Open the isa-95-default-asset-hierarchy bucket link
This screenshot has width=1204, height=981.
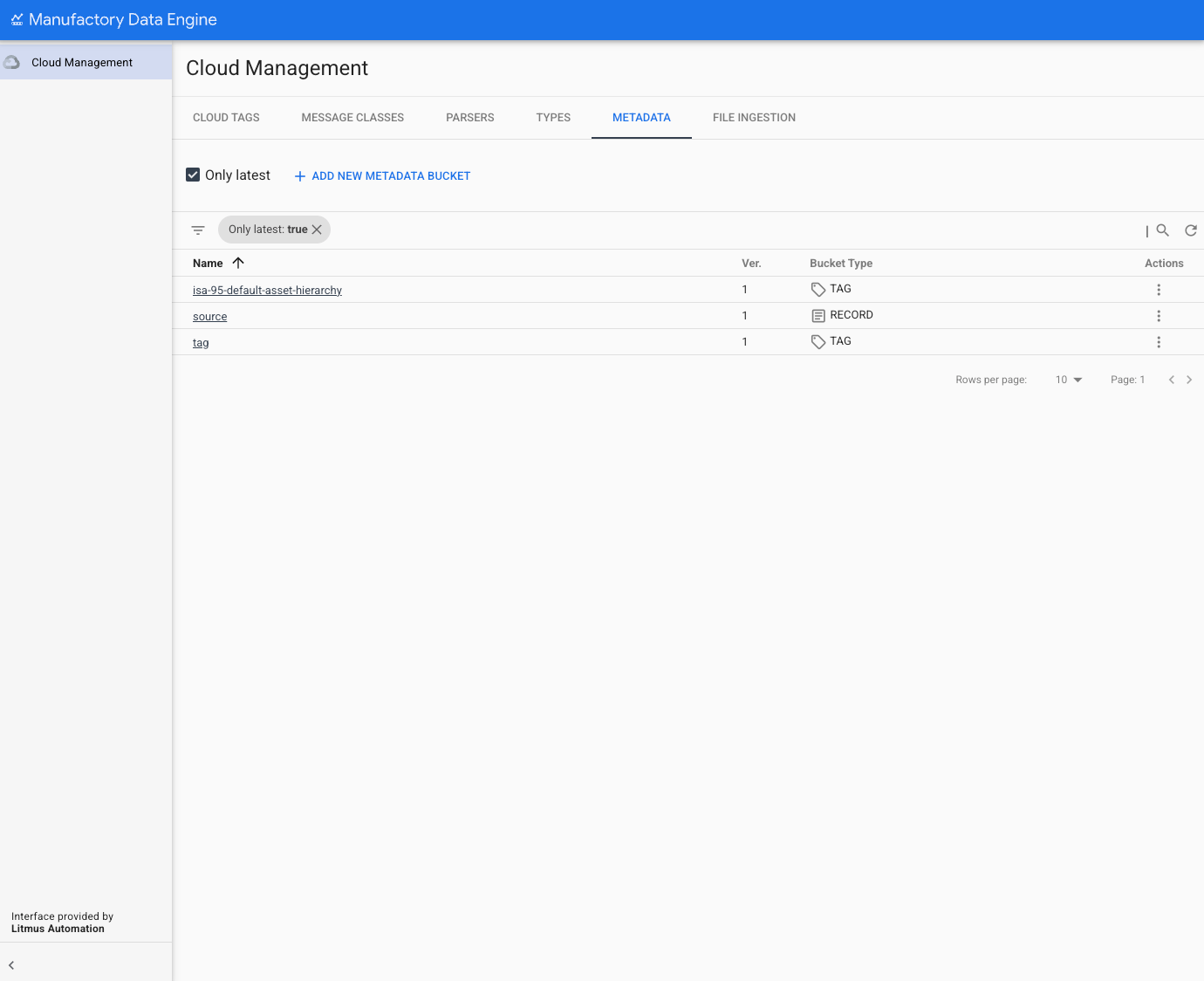(x=267, y=291)
